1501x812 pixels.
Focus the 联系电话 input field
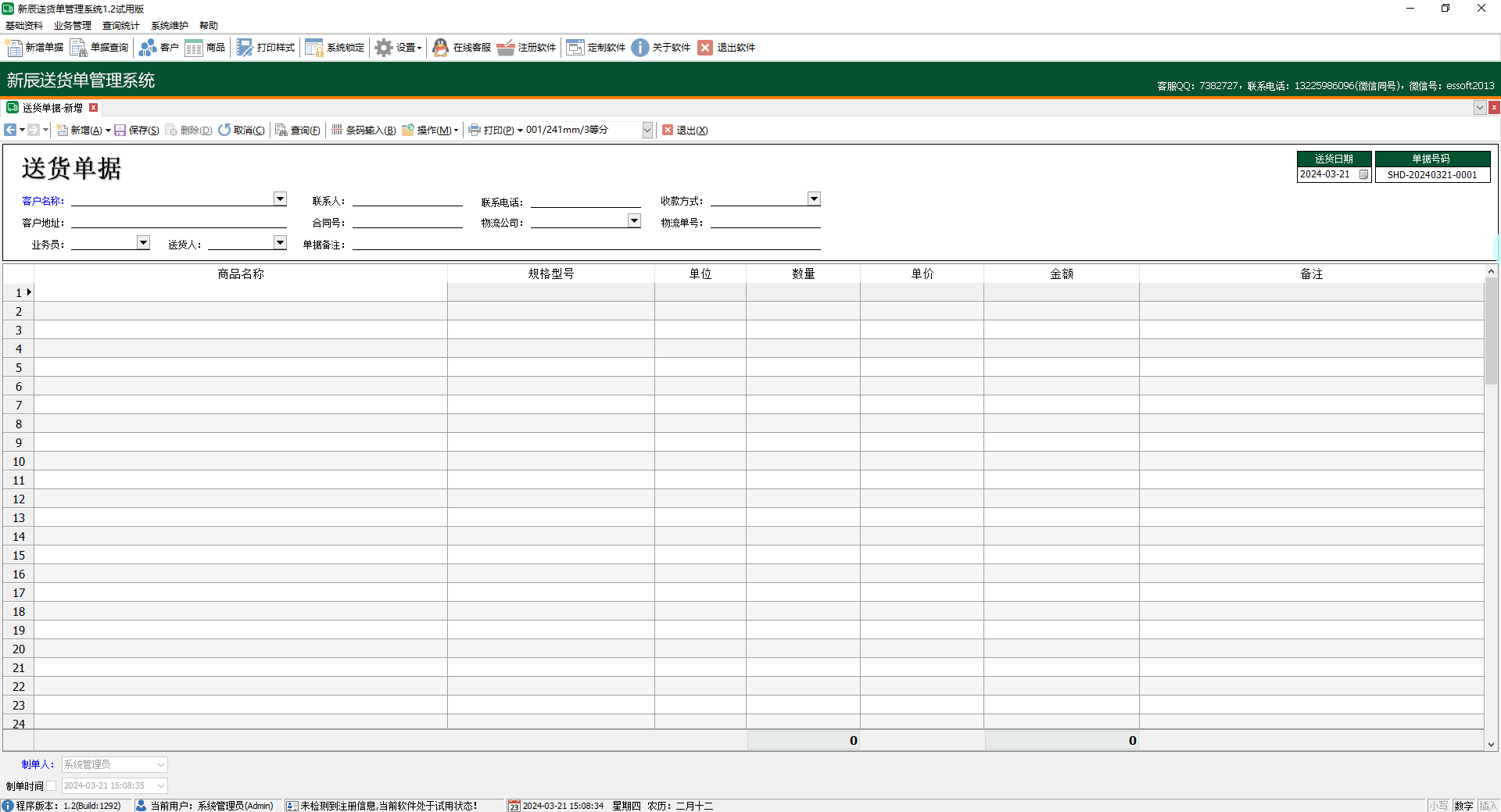coord(586,201)
